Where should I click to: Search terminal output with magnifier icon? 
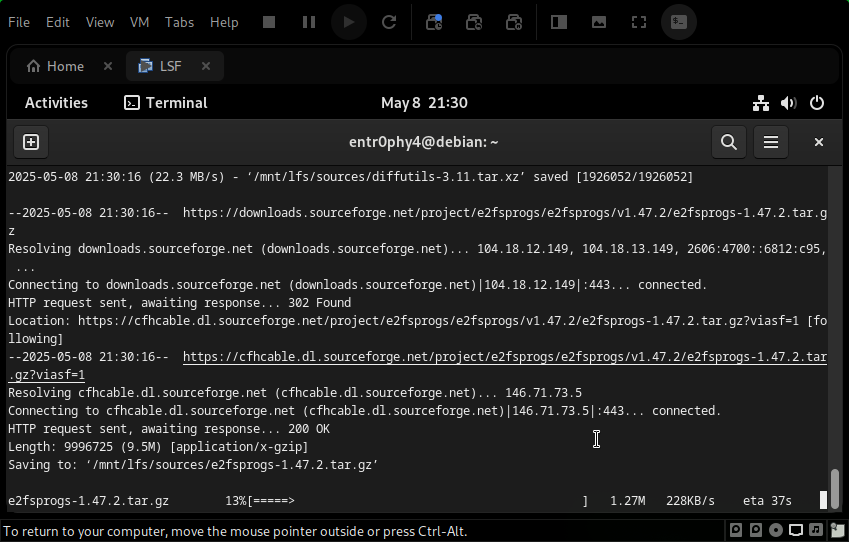(x=728, y=142)
